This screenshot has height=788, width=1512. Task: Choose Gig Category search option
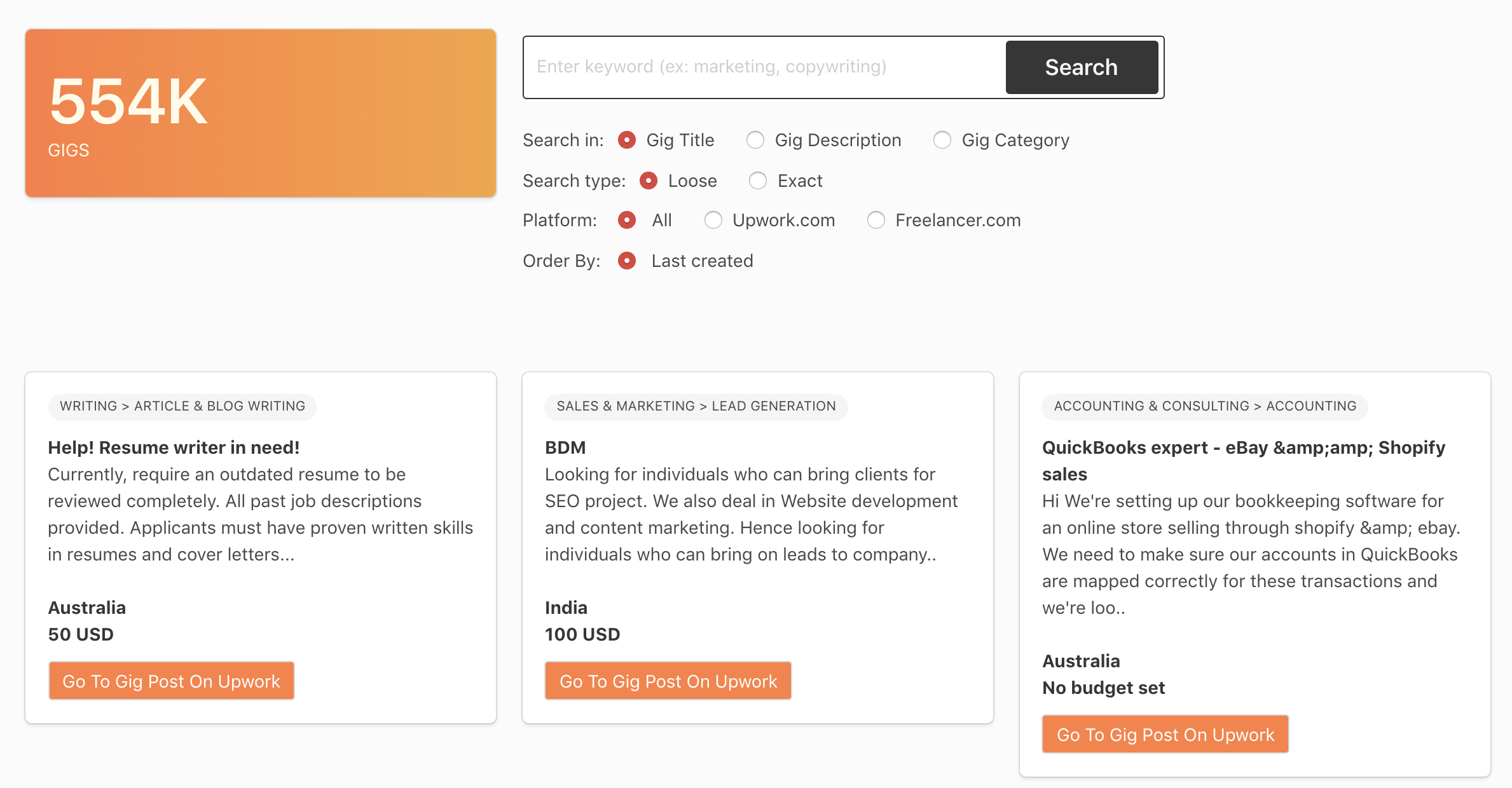click(942, 140)
